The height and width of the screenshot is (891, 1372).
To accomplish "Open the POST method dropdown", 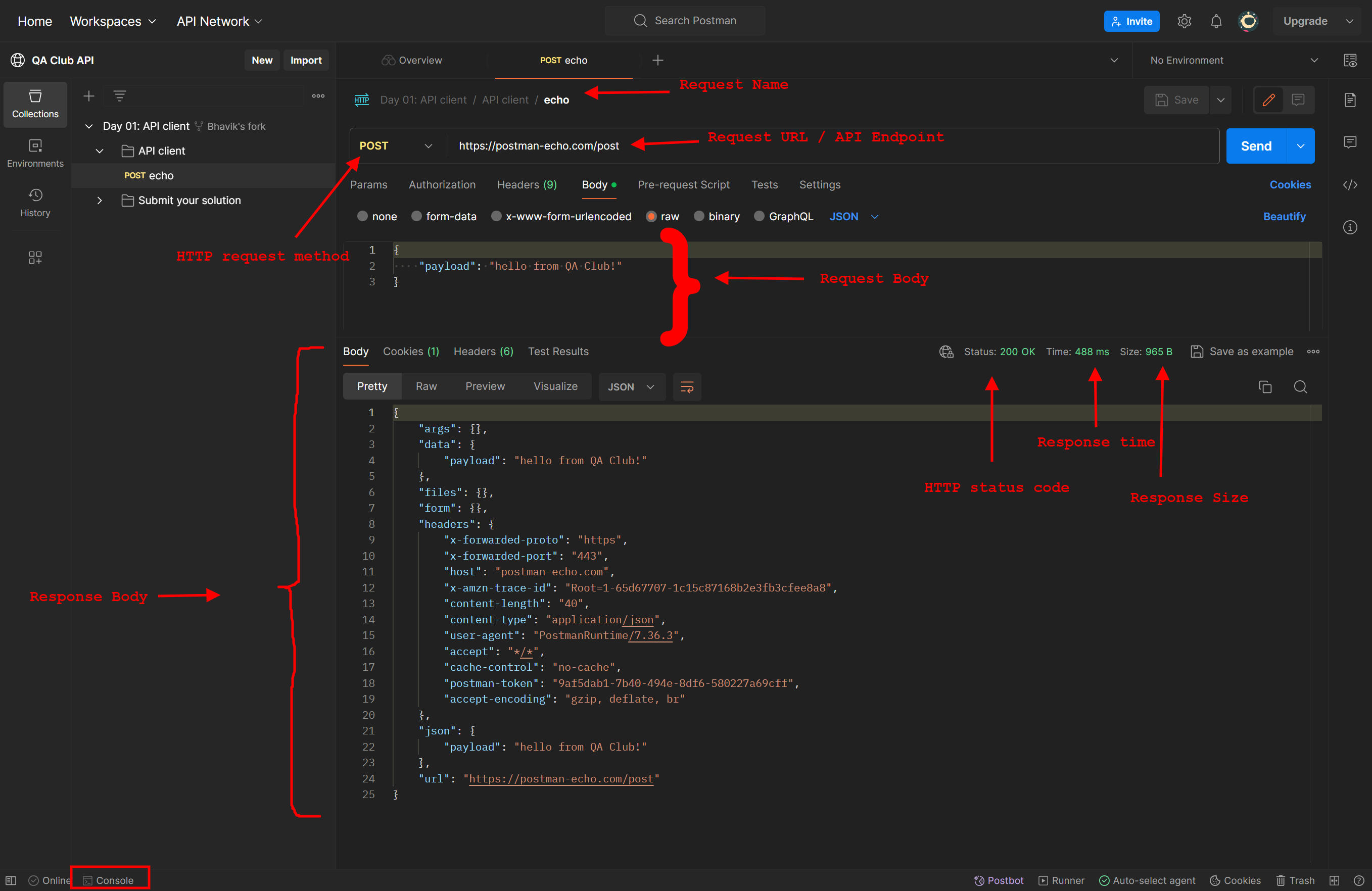I will tap(396, 146).
